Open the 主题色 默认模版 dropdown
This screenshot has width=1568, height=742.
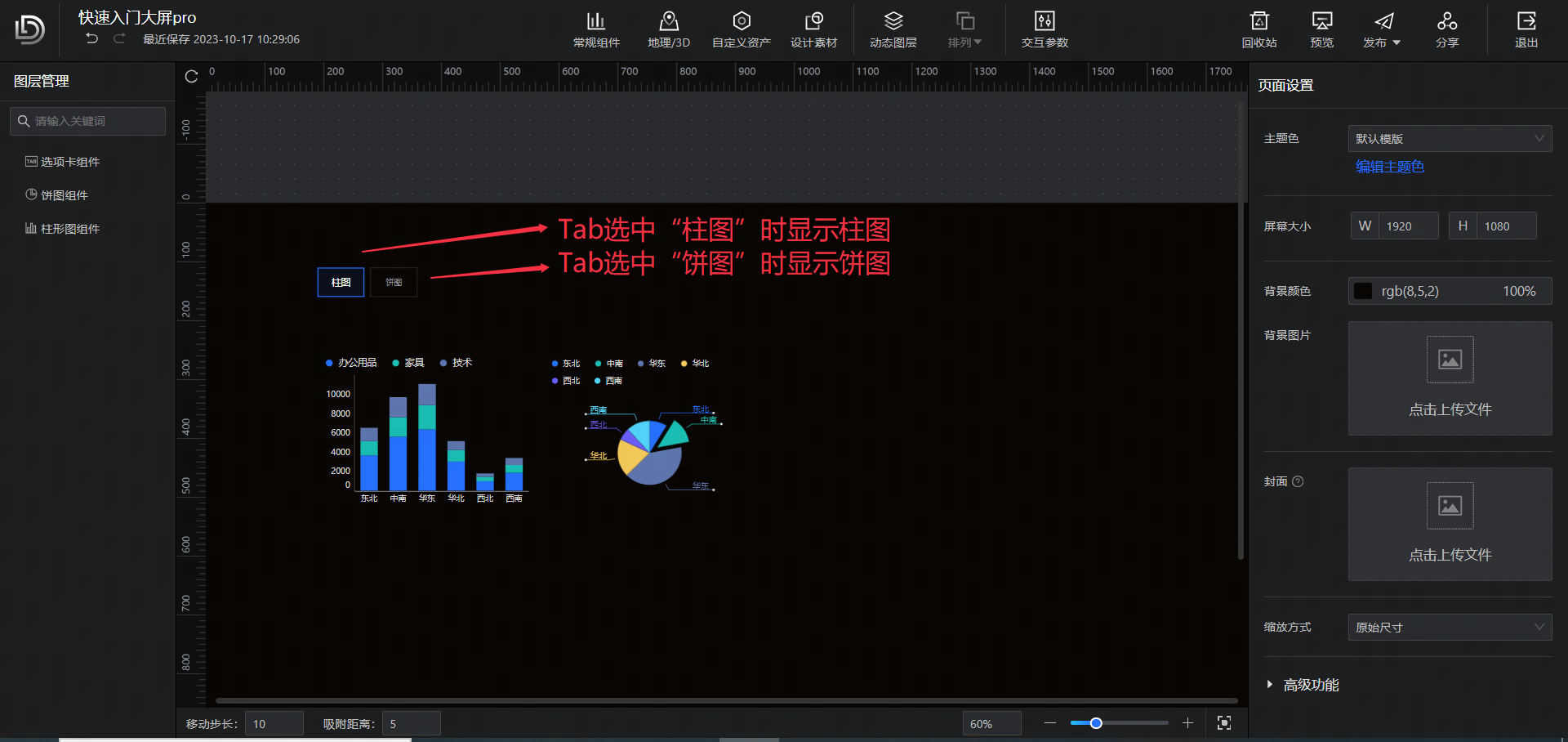tap(1449, 139)
